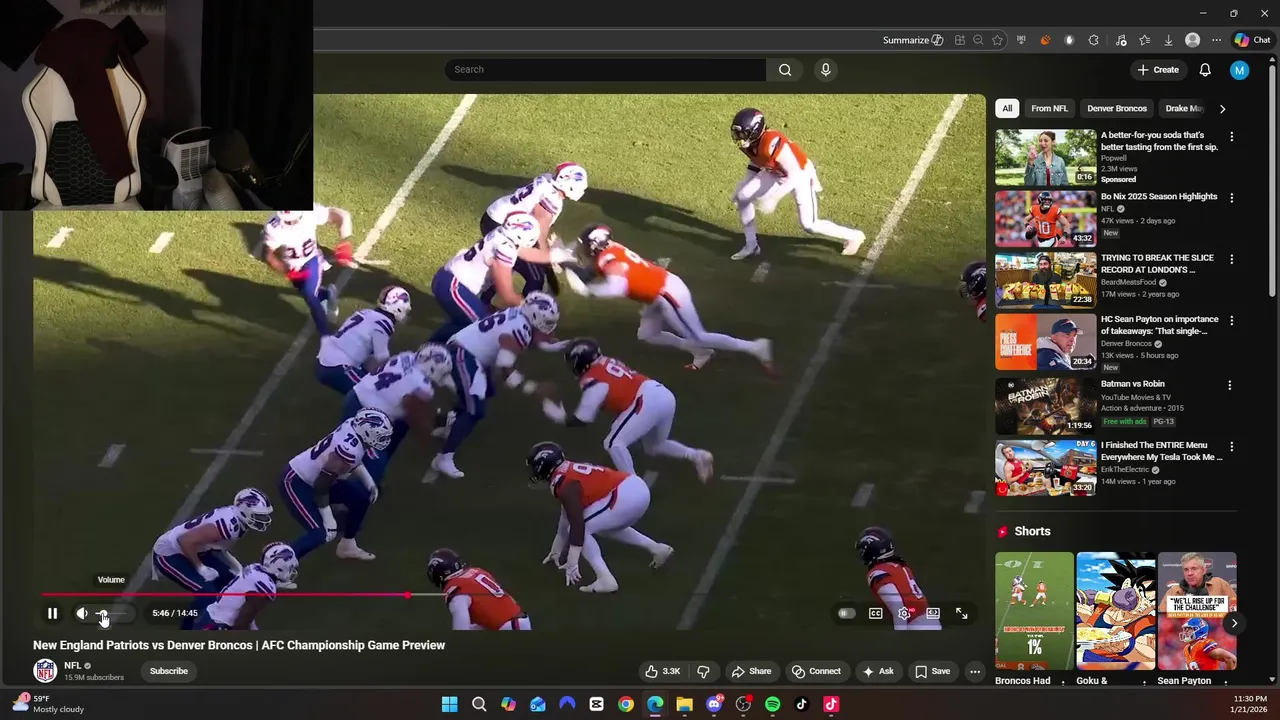Click the Connect button under the video
Screen dimensions: 1280x720
click(816, 671)
